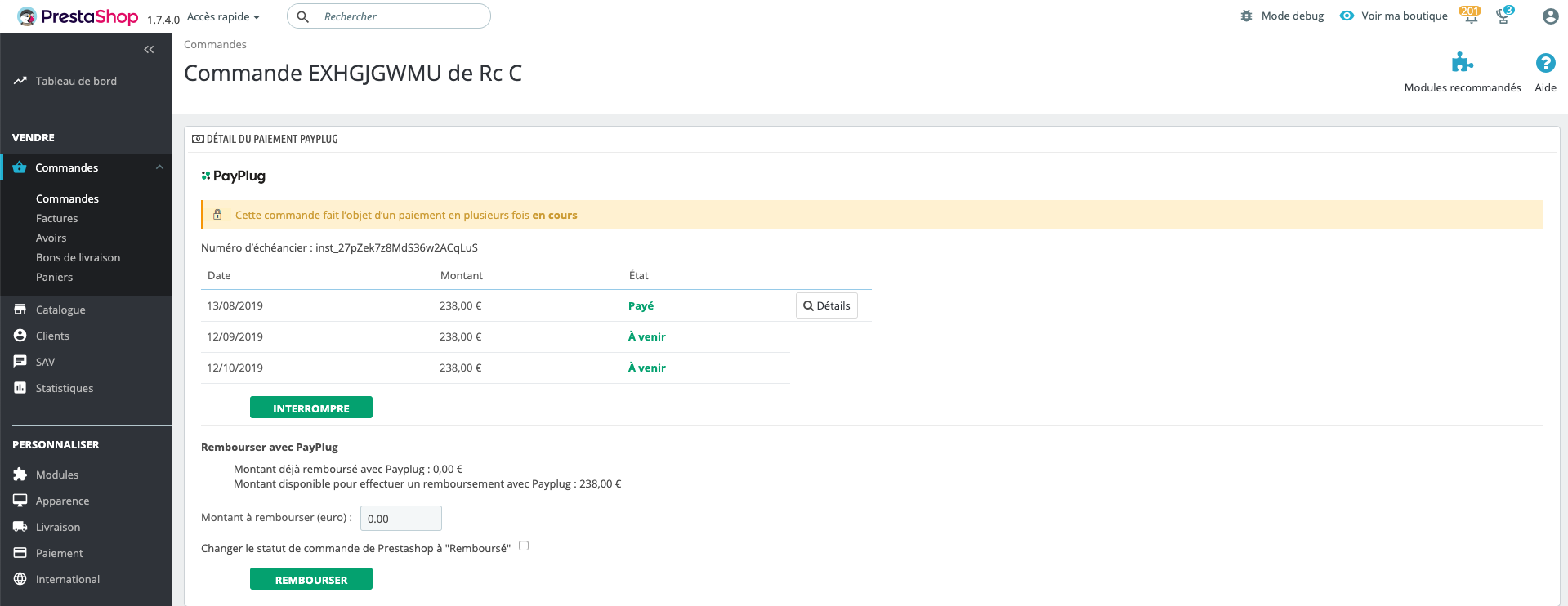Click the Montant à rembourser input field

click(x=400, y=519)
